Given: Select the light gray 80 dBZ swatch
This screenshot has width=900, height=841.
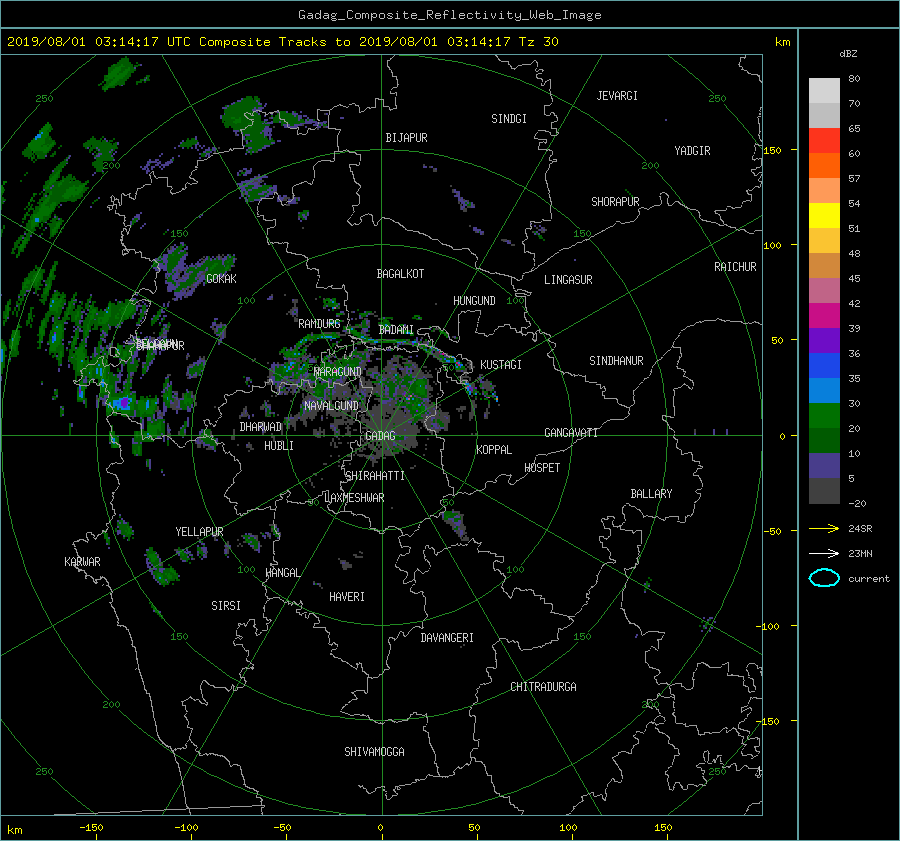Looking at the screenshot, I should pyautogui.click(x=824, y=90).
